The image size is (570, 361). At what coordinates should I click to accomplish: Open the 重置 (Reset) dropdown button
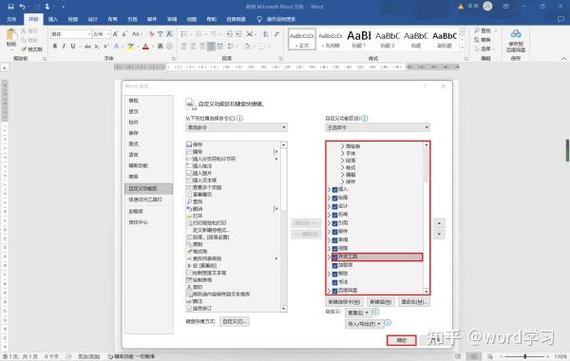358,313
